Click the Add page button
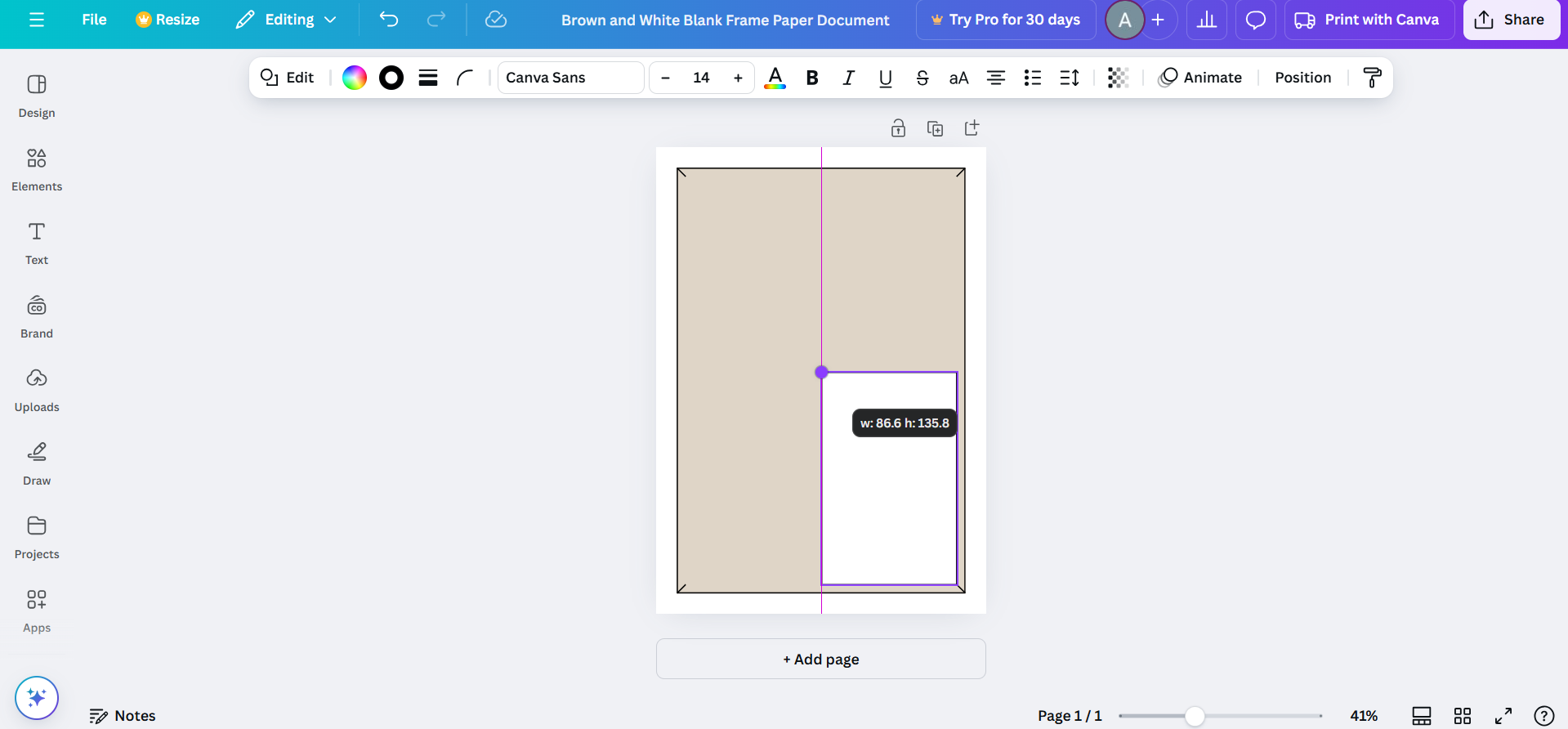Image resolution: width=1568 pixels, height=729 pixels. point(820,659)
